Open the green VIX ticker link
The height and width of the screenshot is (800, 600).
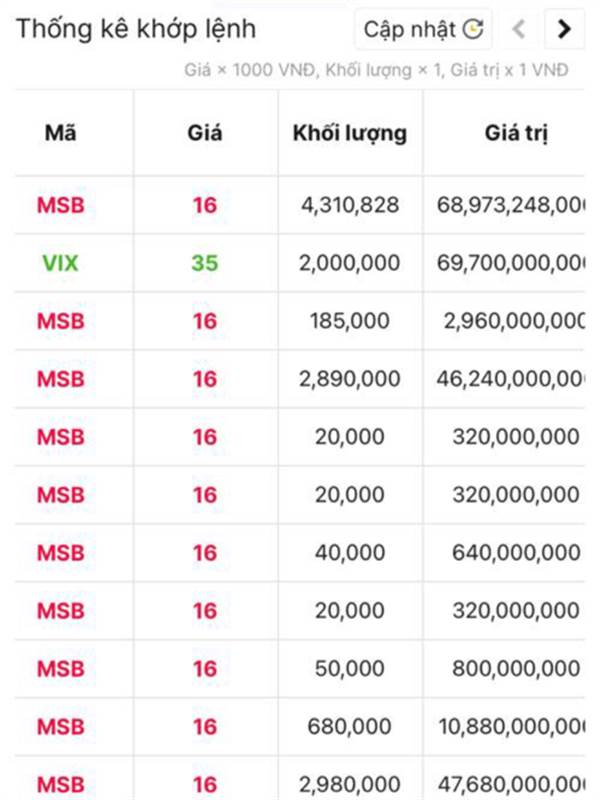[x=61, y=263]
